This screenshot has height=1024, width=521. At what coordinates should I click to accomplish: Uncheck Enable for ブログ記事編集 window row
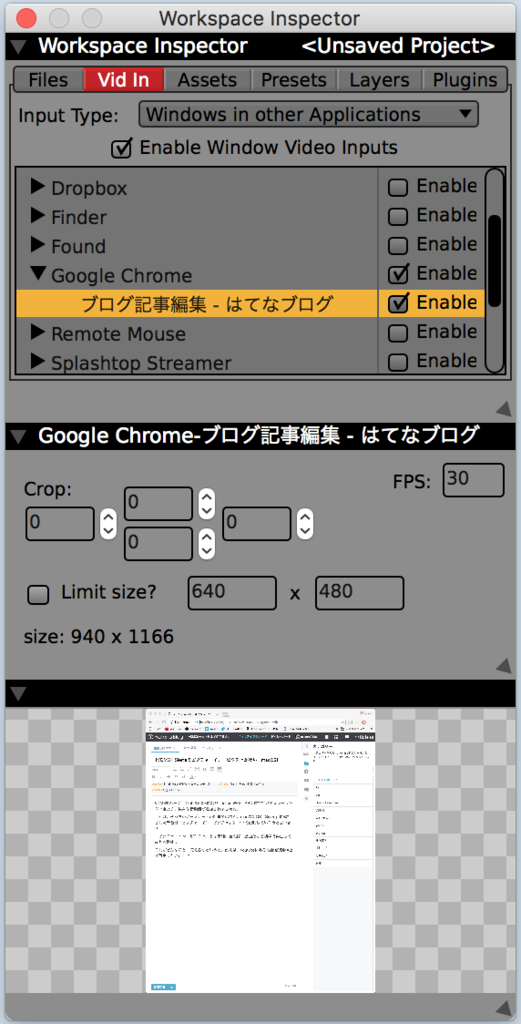coord(398,304)
